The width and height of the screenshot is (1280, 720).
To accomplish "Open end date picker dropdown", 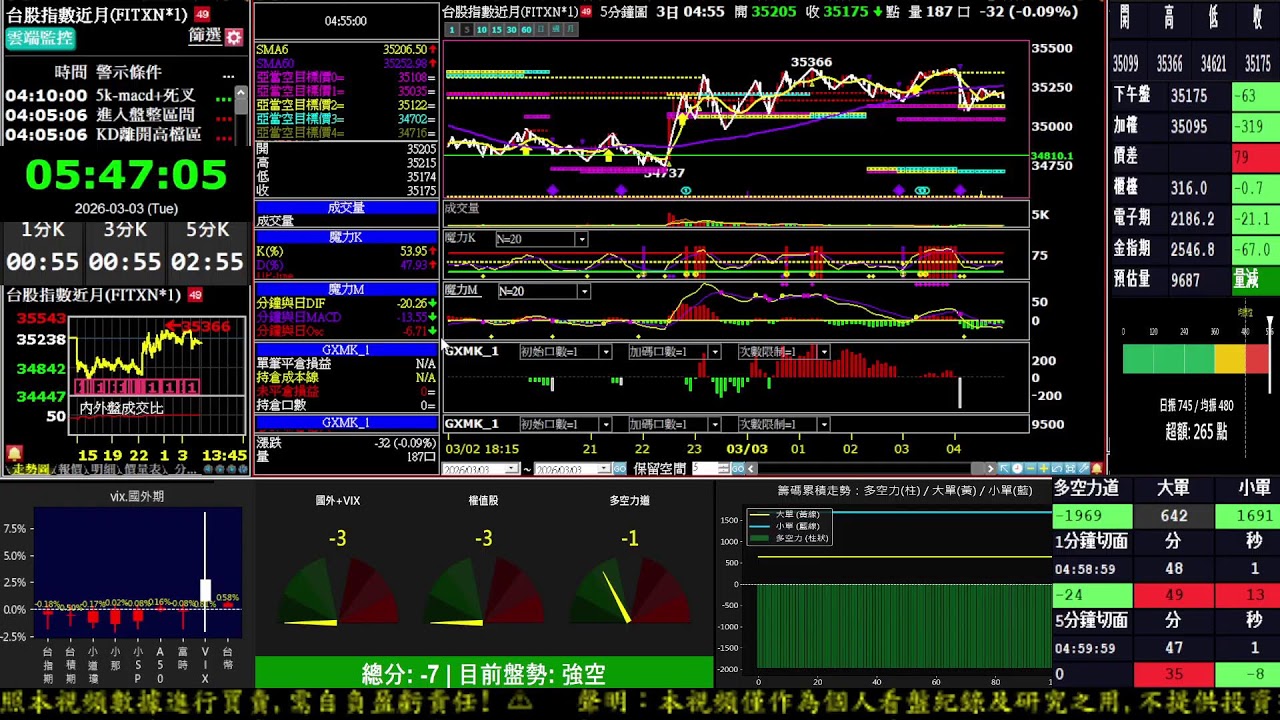I will coord(605,468).
